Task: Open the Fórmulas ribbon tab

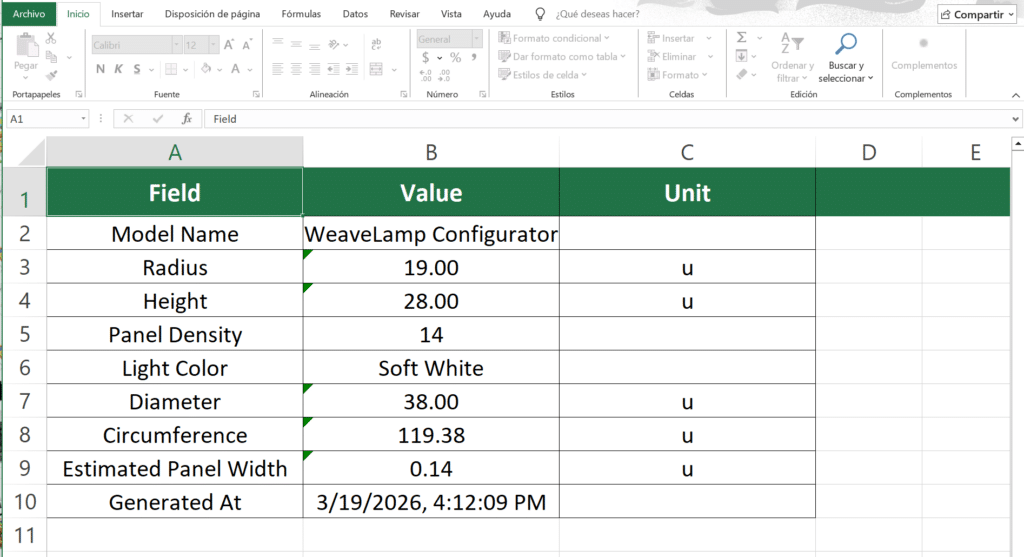Action: coord(301,15)
